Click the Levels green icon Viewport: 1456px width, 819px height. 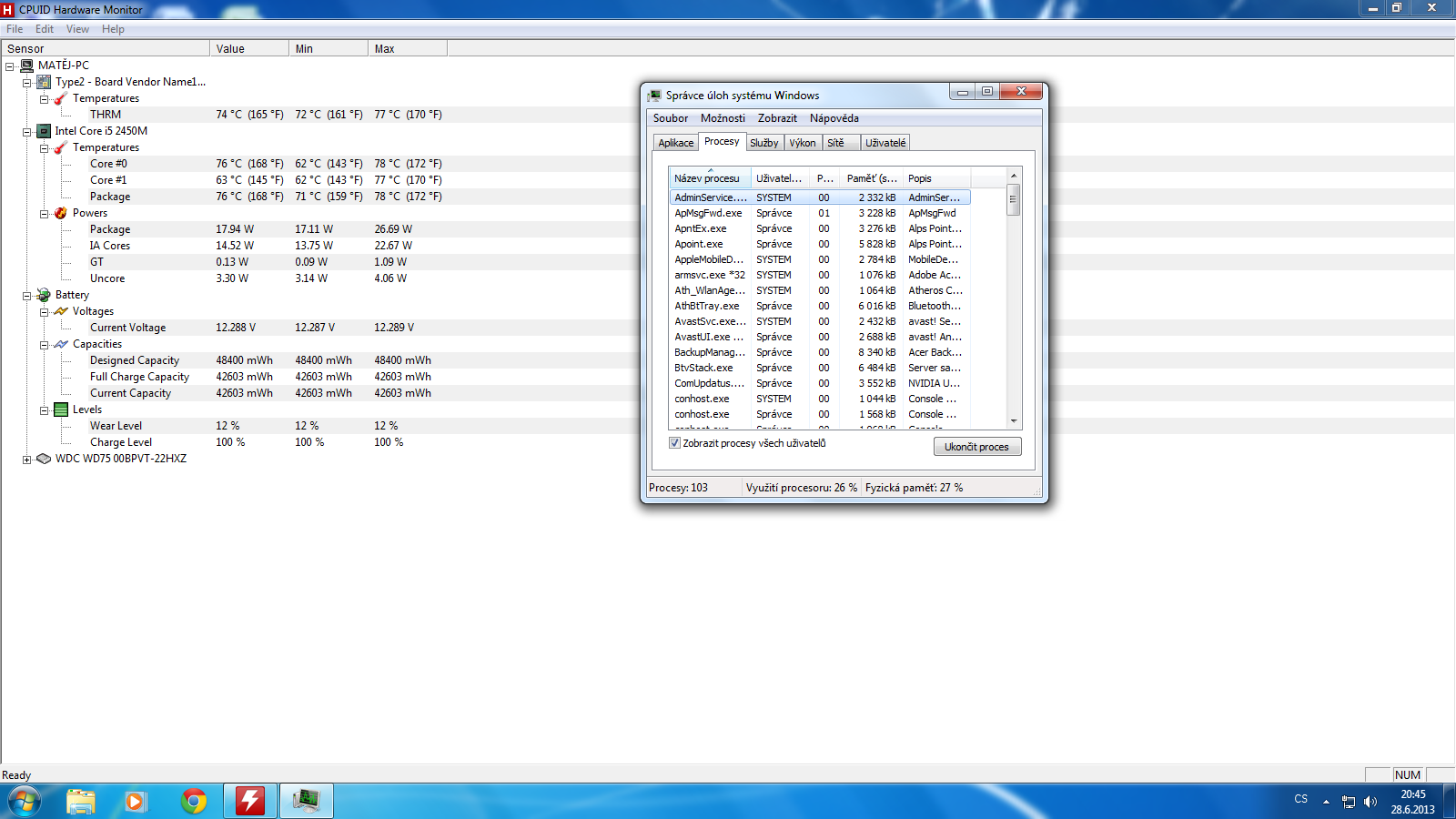click(61, 409)
